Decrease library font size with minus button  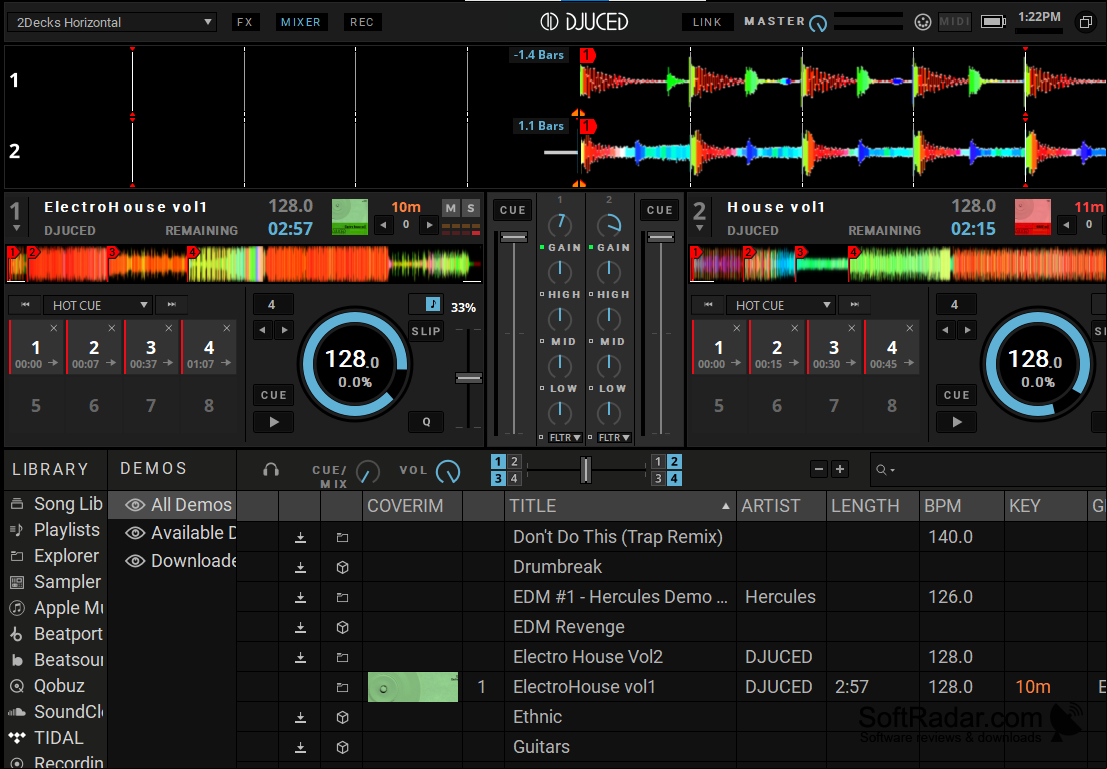click(x=819, y=469)
